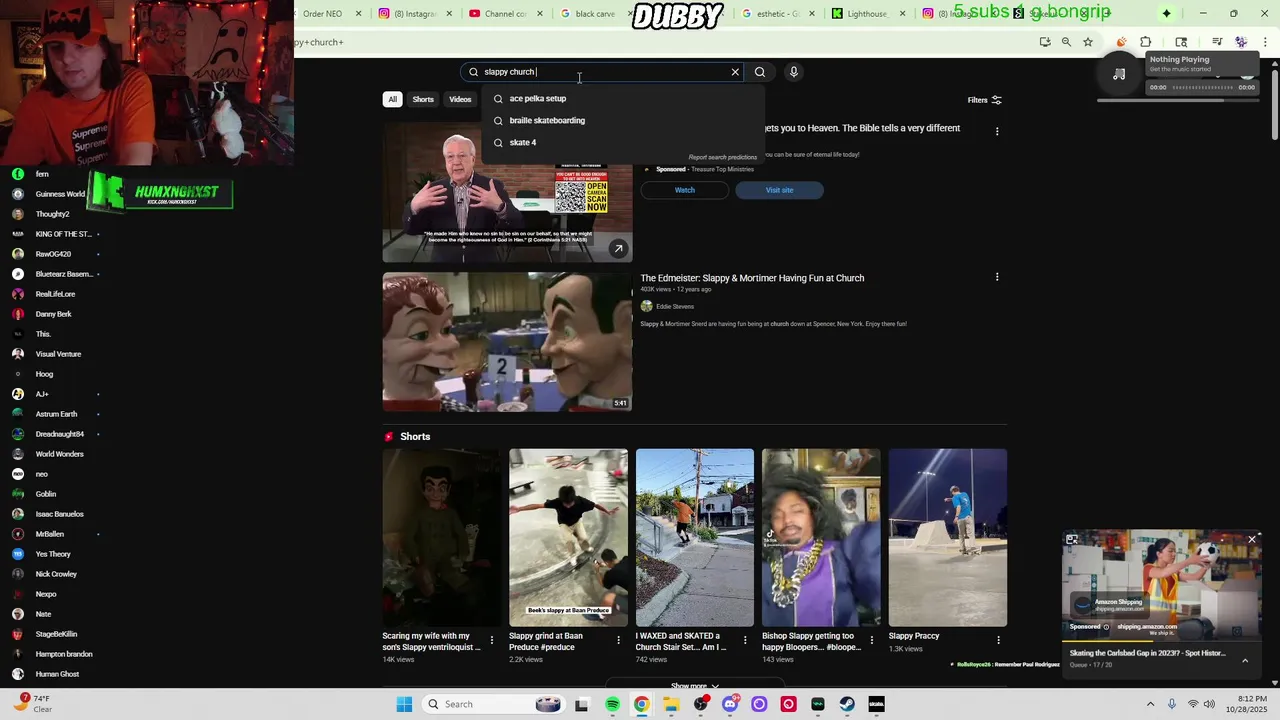Open Steam from the taskbar

tap(847, 704)
